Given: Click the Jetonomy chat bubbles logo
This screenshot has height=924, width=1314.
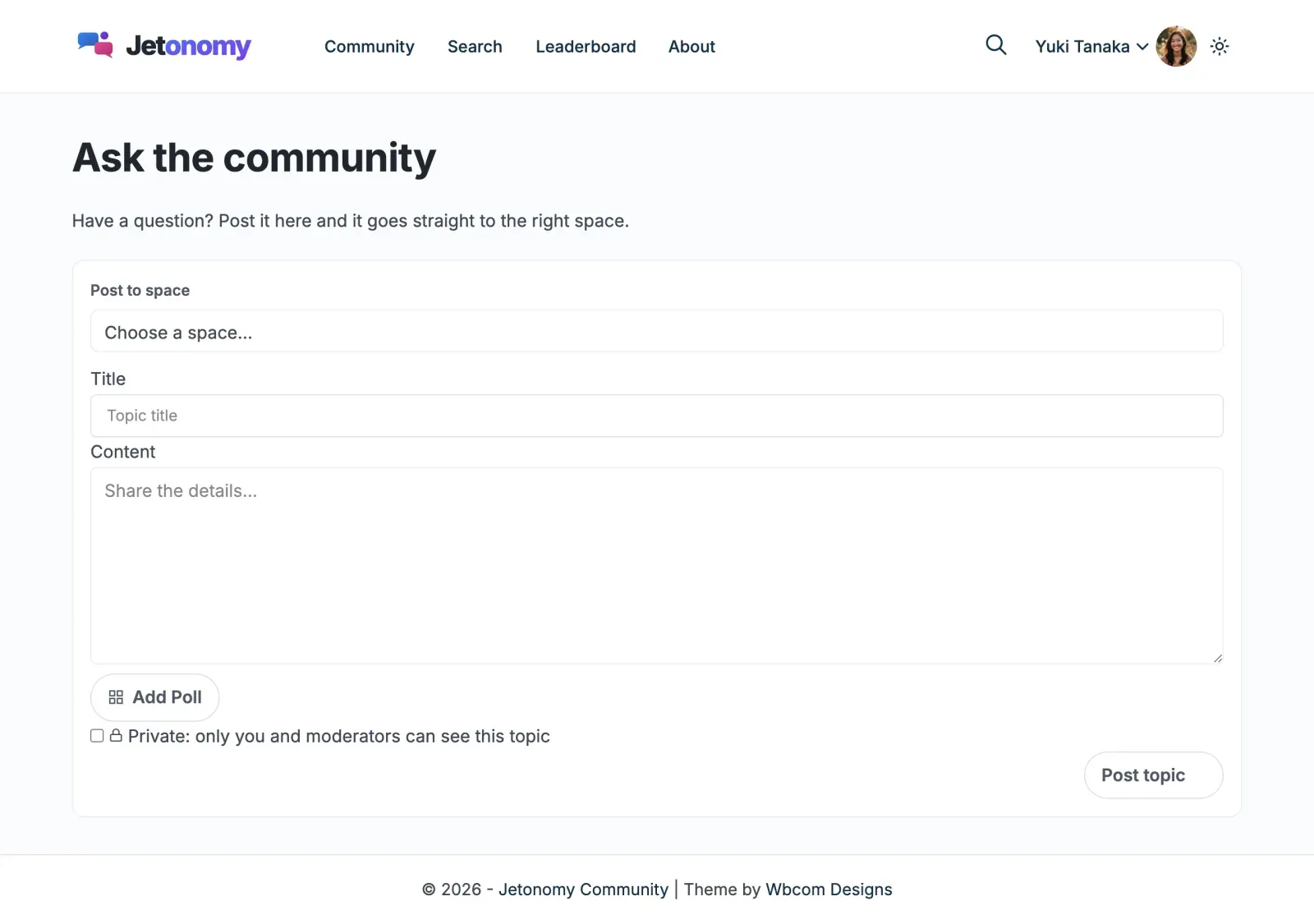Looking at the screenshot, I should click(95, 44).
